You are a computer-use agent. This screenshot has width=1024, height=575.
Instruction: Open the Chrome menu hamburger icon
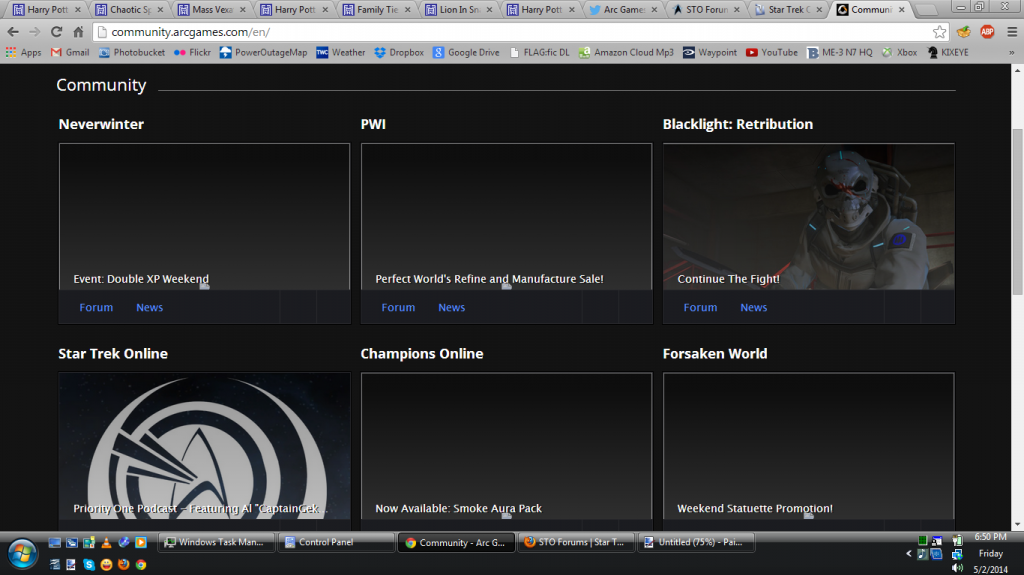[x=1012, y=31]
